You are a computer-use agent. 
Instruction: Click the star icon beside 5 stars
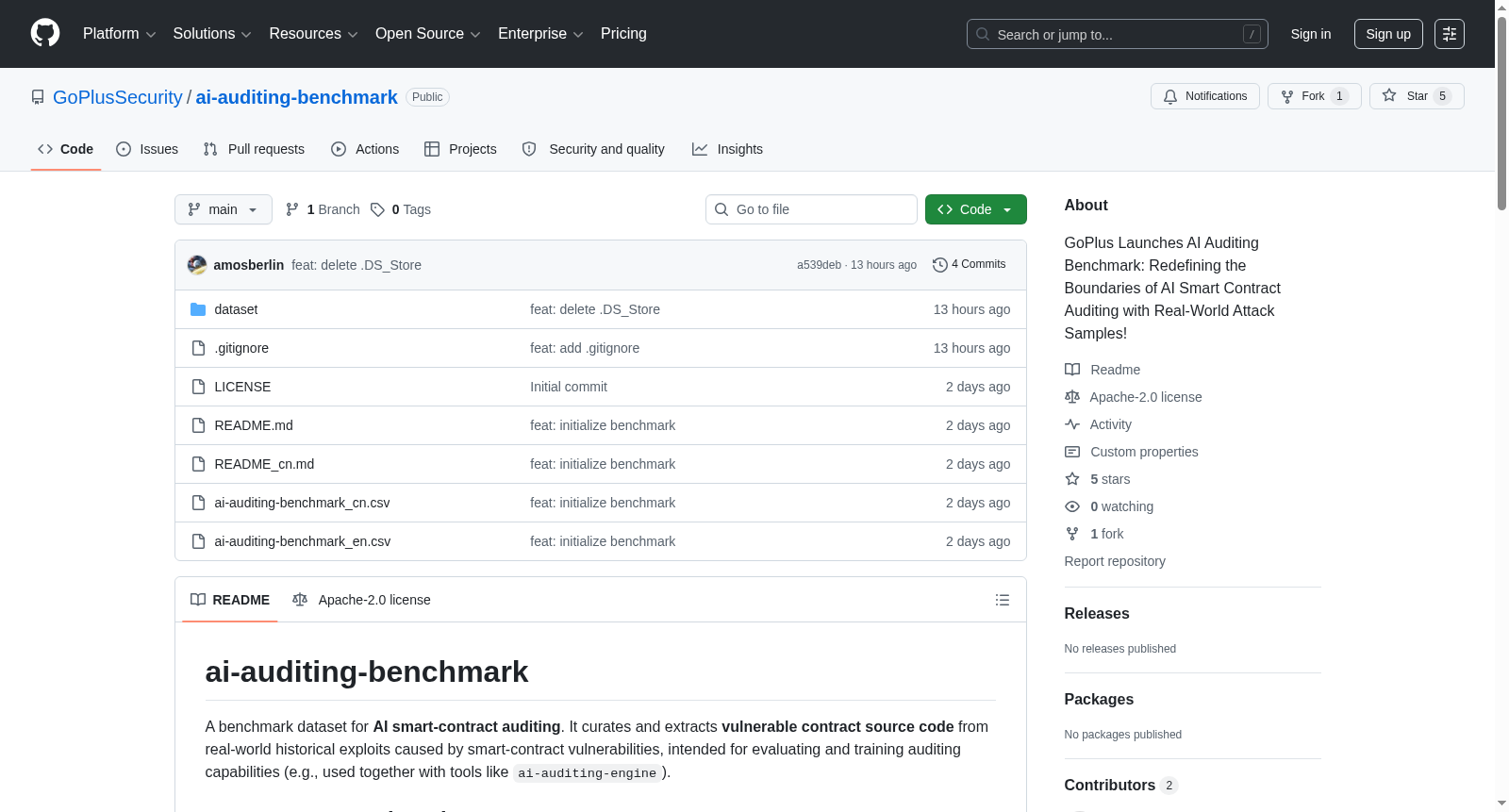click(1072, 479)
